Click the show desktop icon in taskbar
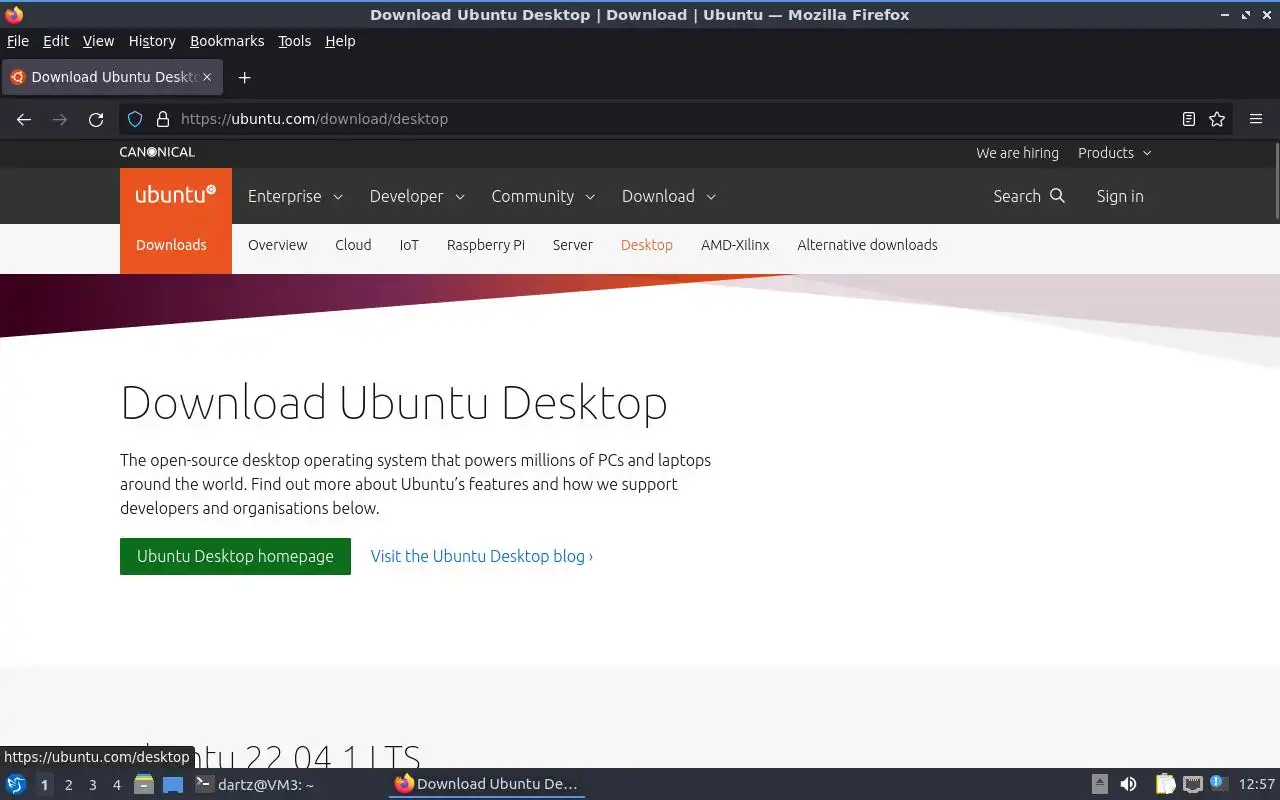The width and height of the screenshot is (1280, 800). 173,785
